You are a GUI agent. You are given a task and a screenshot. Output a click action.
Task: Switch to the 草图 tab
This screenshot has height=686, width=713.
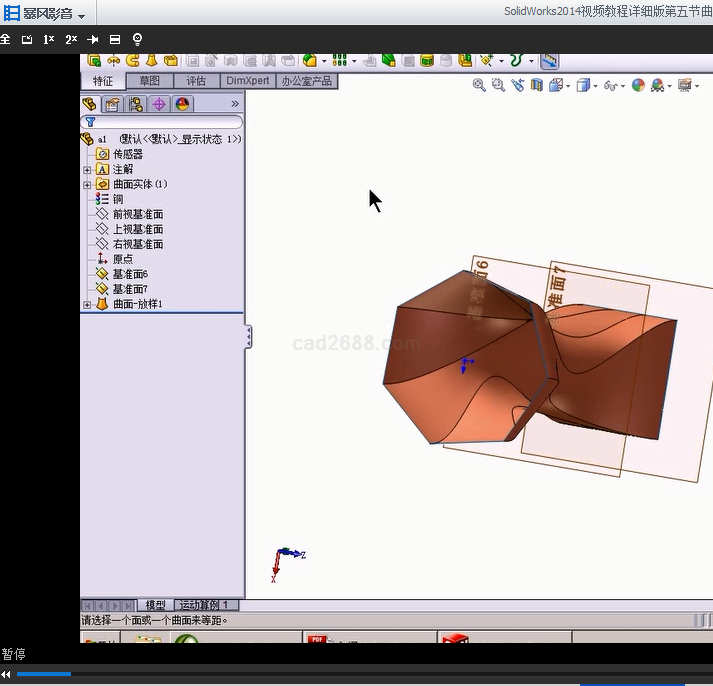click(x=150, y=81)
